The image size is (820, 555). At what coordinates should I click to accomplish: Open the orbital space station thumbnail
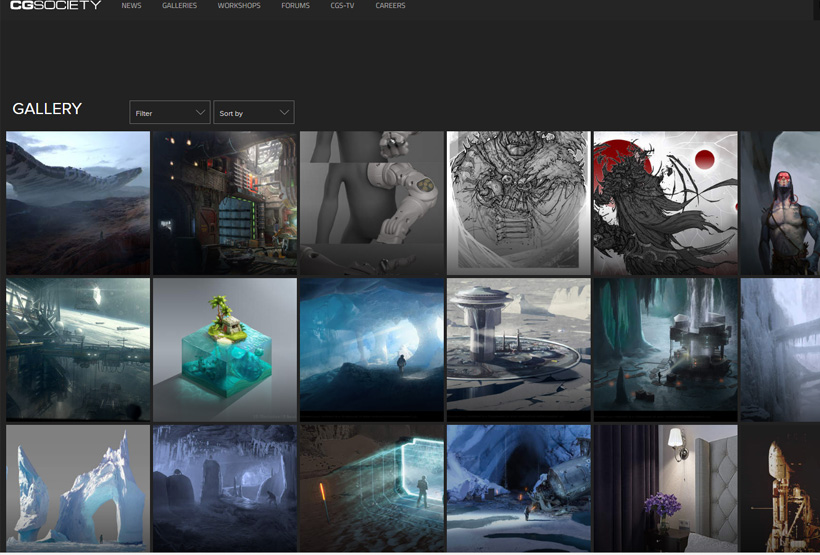78,349
